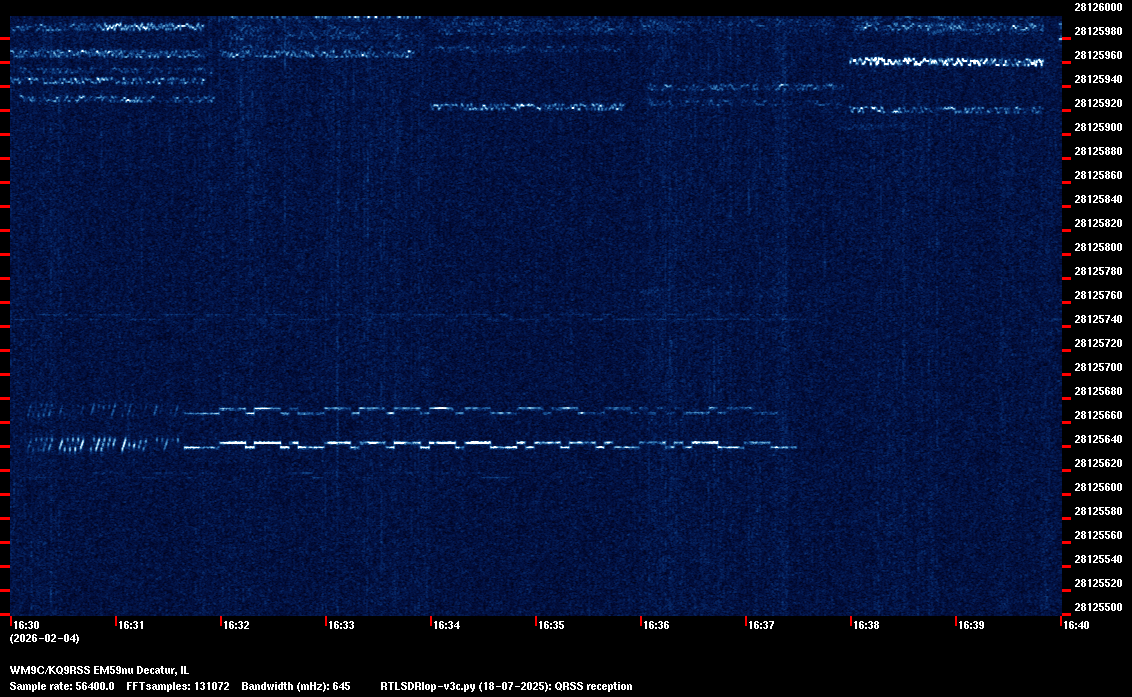Select the 16:34 time marker
The width and height of the screenshot is (1132, 697).
[x=446, y=625]
